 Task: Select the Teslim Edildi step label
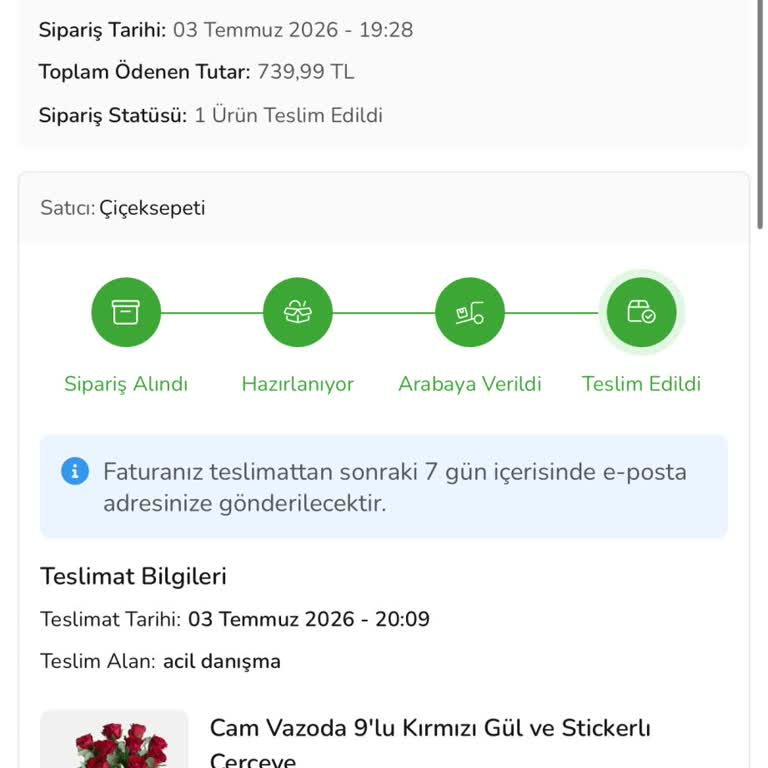click(x=641, y=384)
